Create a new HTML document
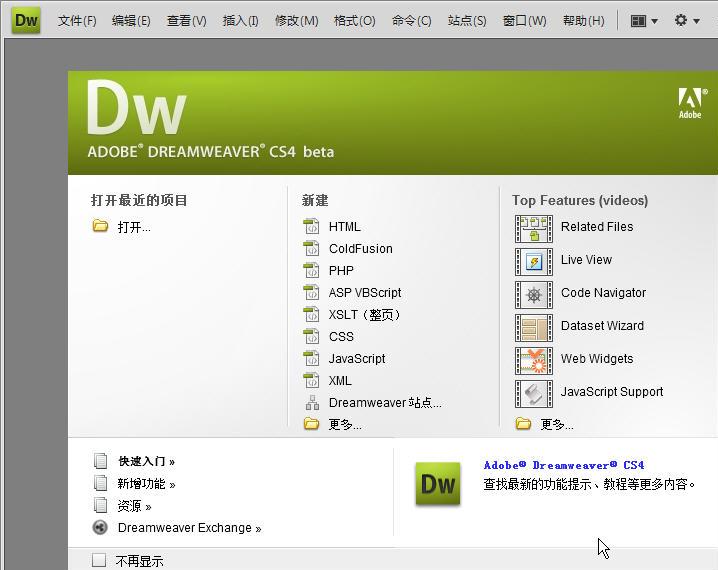 (x=344, y=227)
